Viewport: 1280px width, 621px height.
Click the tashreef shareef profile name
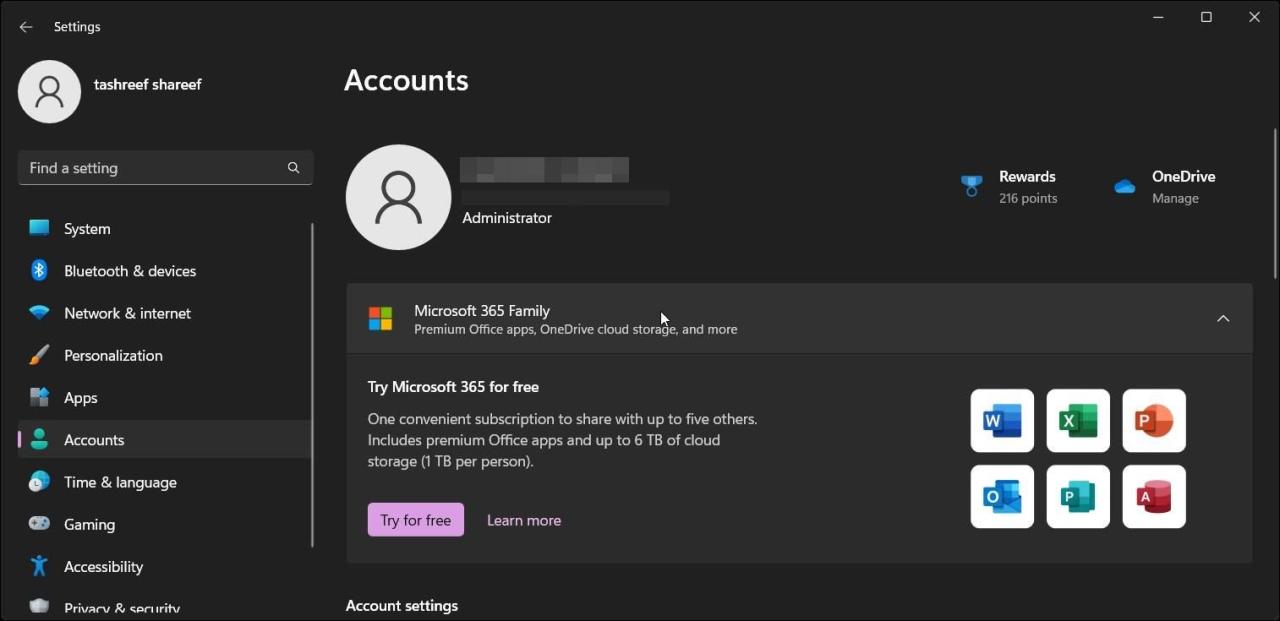pyautogui.click(x=147, y=85)
